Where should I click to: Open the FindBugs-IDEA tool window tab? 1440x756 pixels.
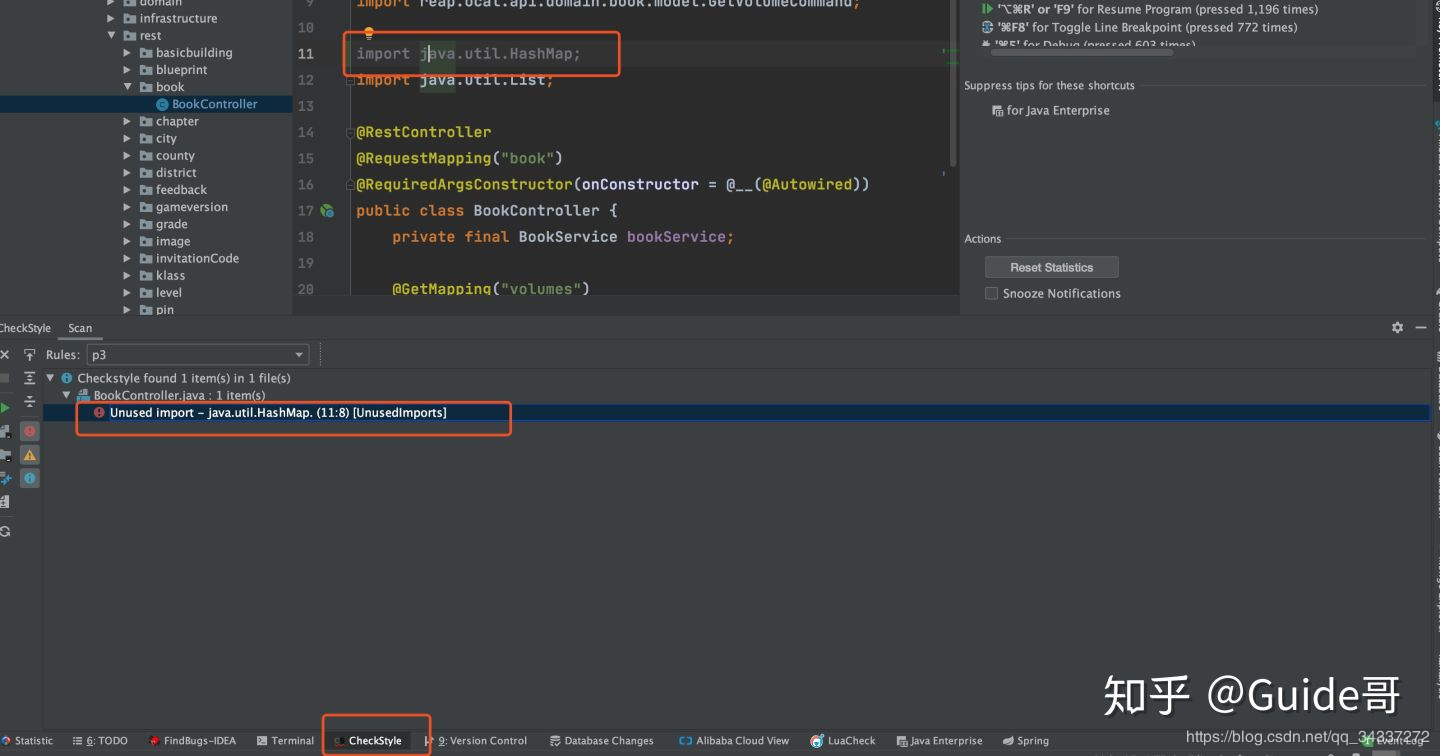click(x=192, y=741)
